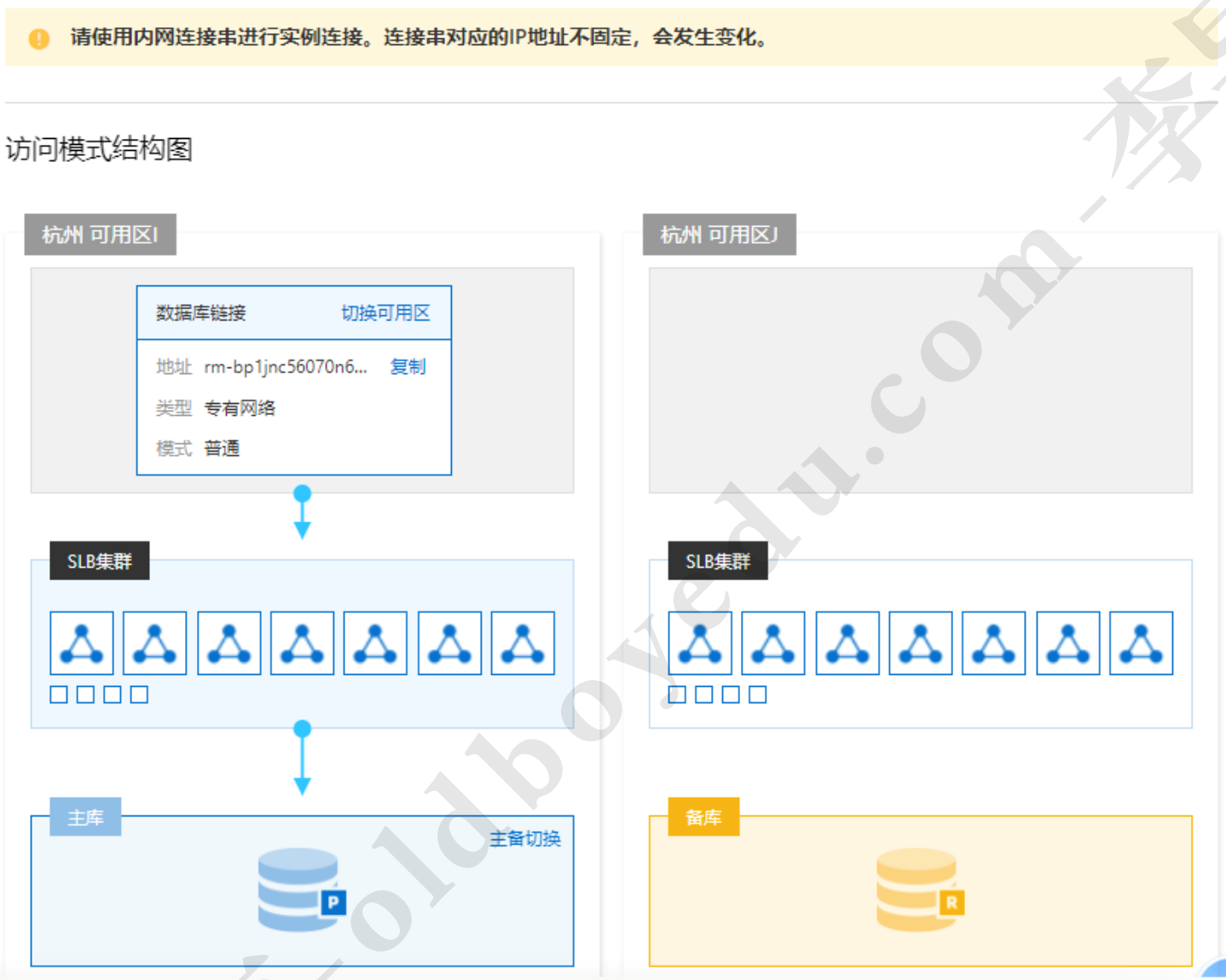The width and height of the screenshot is (1226, 980).
Task: Click the 主库 label tag
Action: 85,817
